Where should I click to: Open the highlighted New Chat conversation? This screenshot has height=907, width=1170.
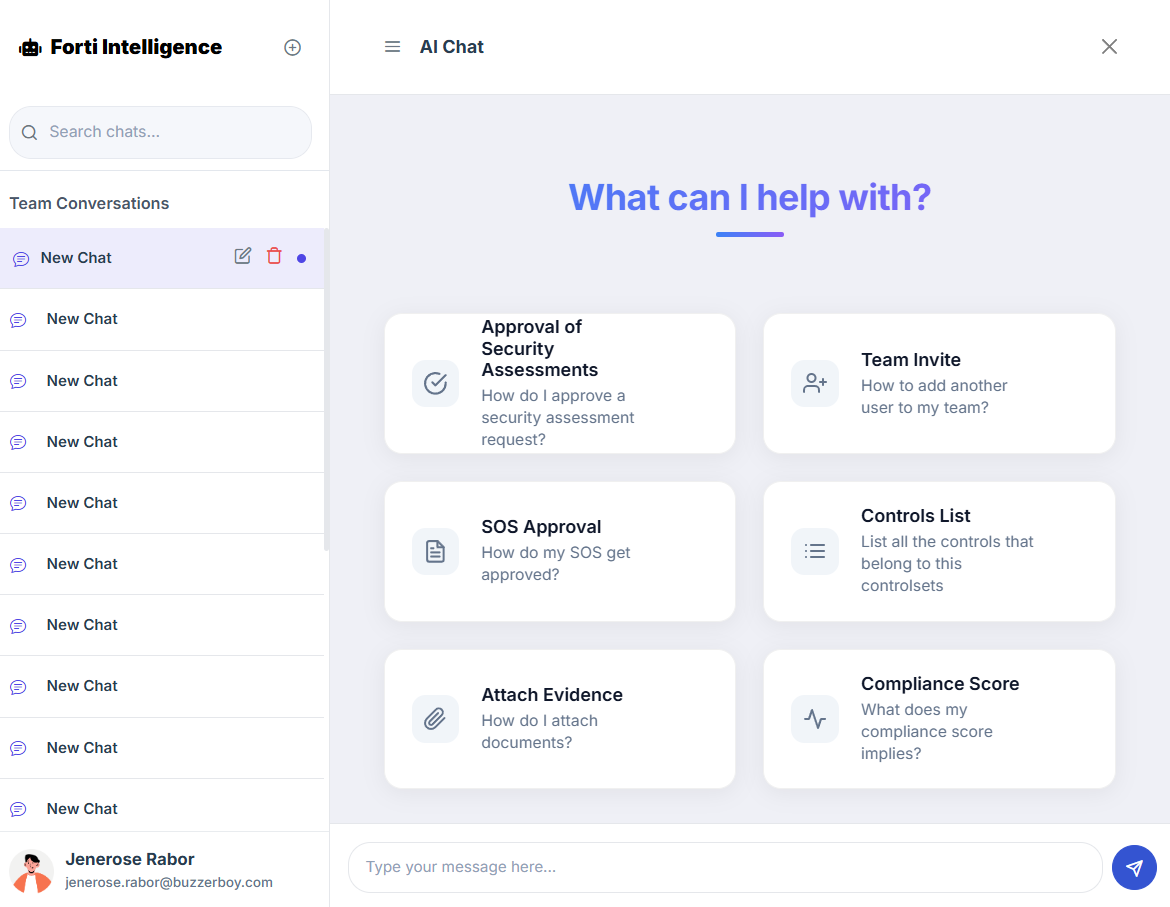point(77,258)
